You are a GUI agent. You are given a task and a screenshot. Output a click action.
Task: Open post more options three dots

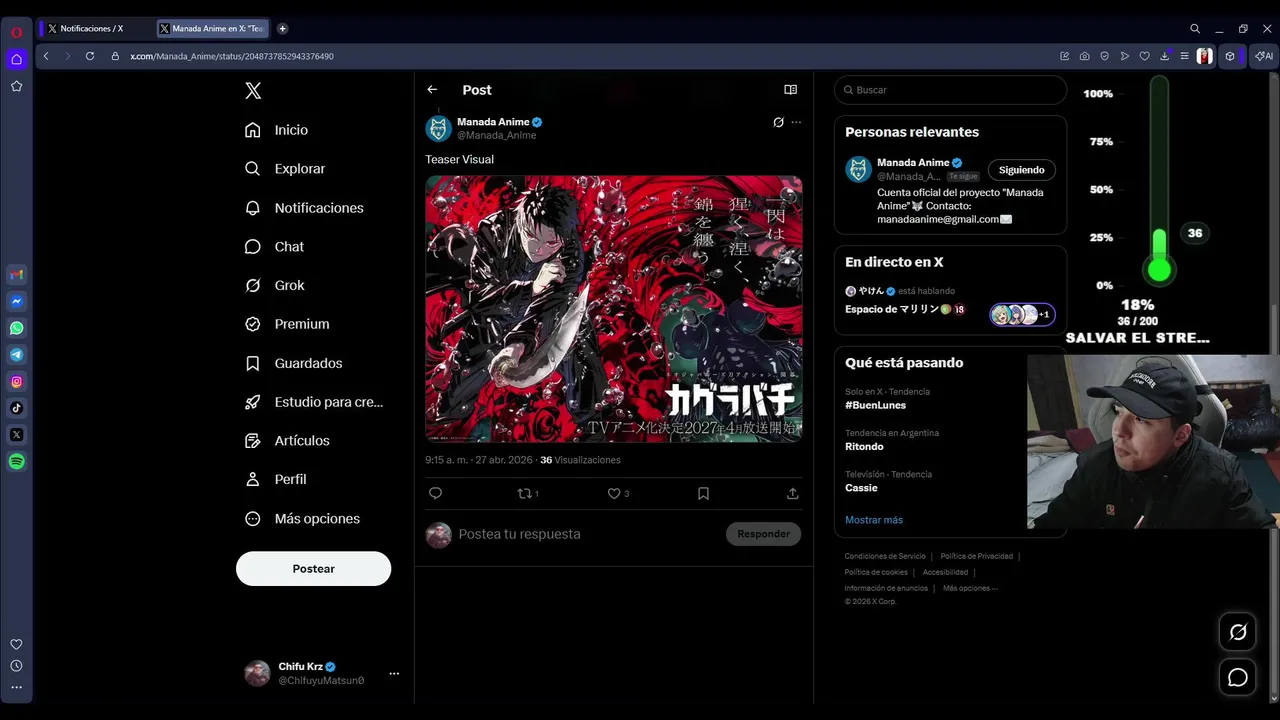796,122
